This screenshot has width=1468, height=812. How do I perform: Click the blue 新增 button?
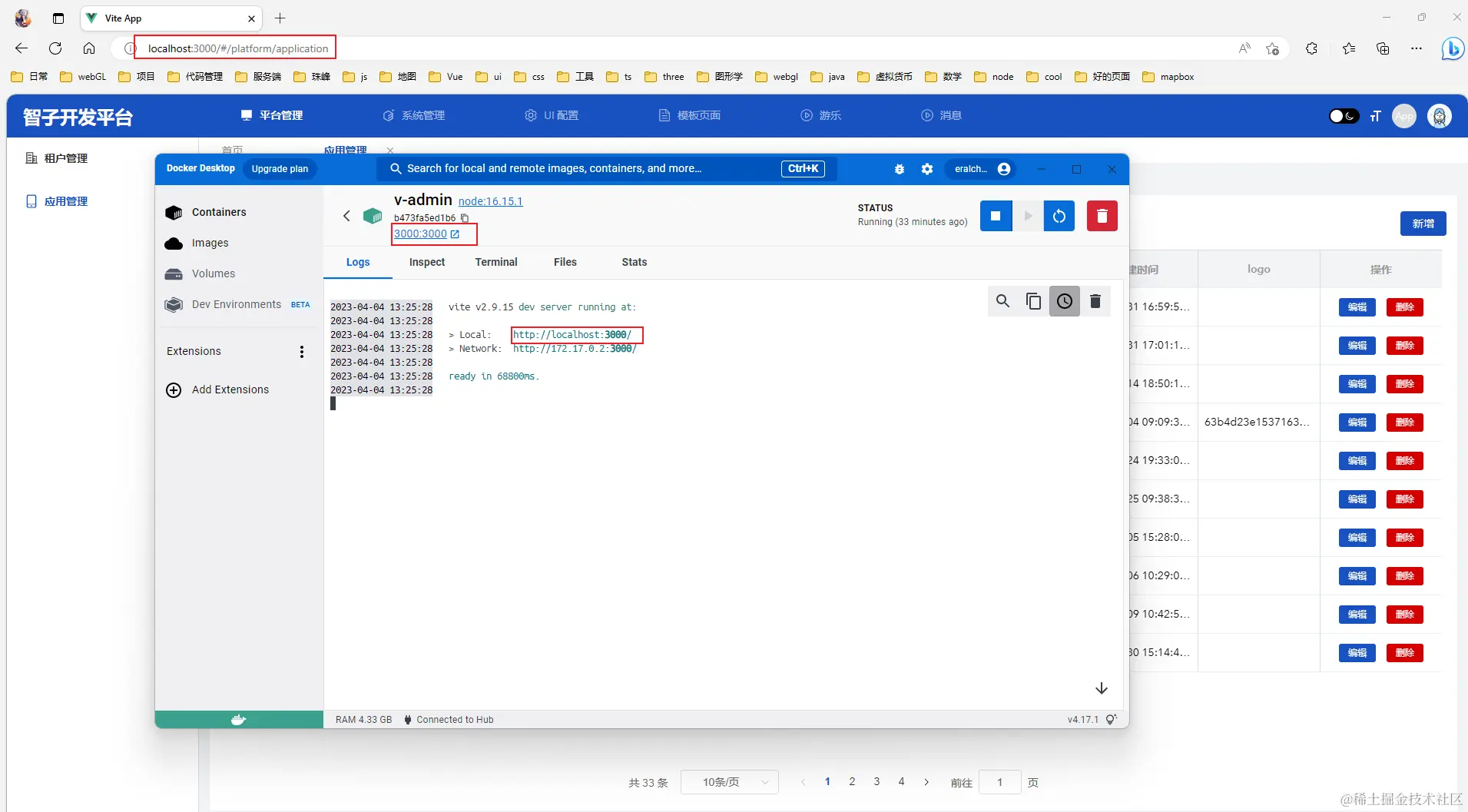(1423, 224)
